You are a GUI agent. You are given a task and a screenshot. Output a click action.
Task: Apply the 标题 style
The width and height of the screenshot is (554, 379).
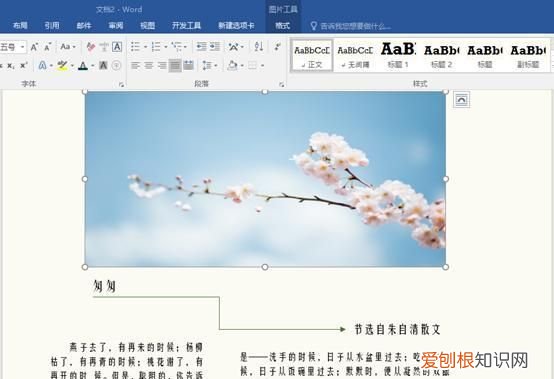(x=485, y=56)
